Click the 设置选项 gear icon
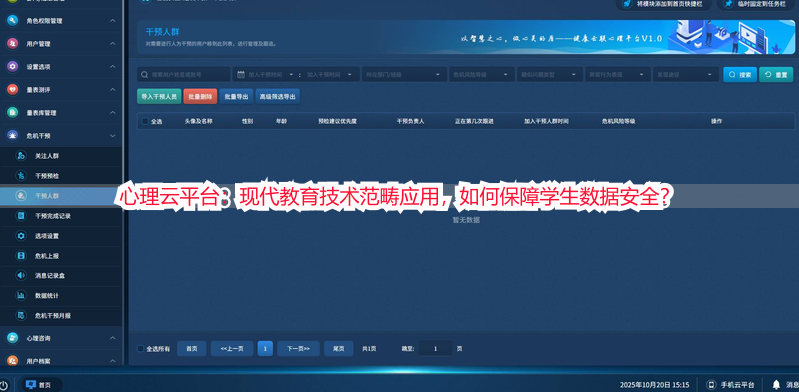 [x=13, y=67]
